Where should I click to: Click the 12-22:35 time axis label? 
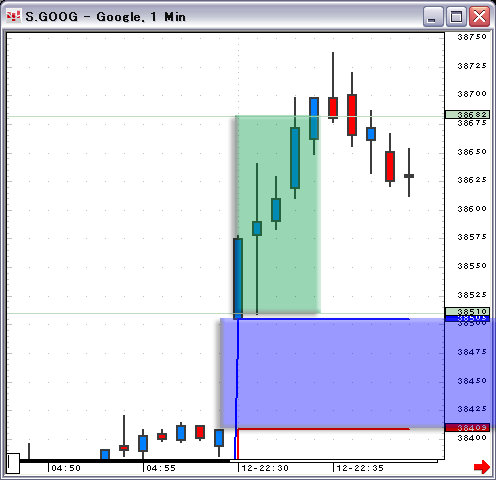(x=360, y=468)
